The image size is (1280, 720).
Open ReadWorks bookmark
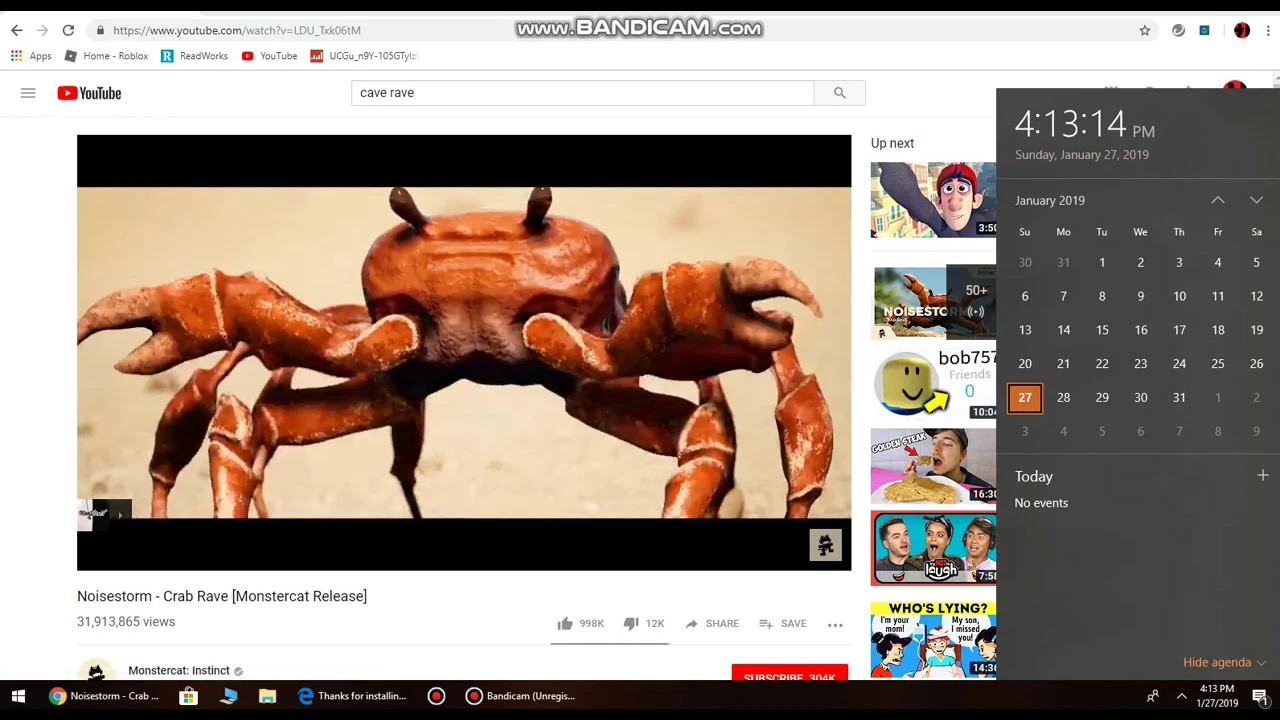pos(195,56)
